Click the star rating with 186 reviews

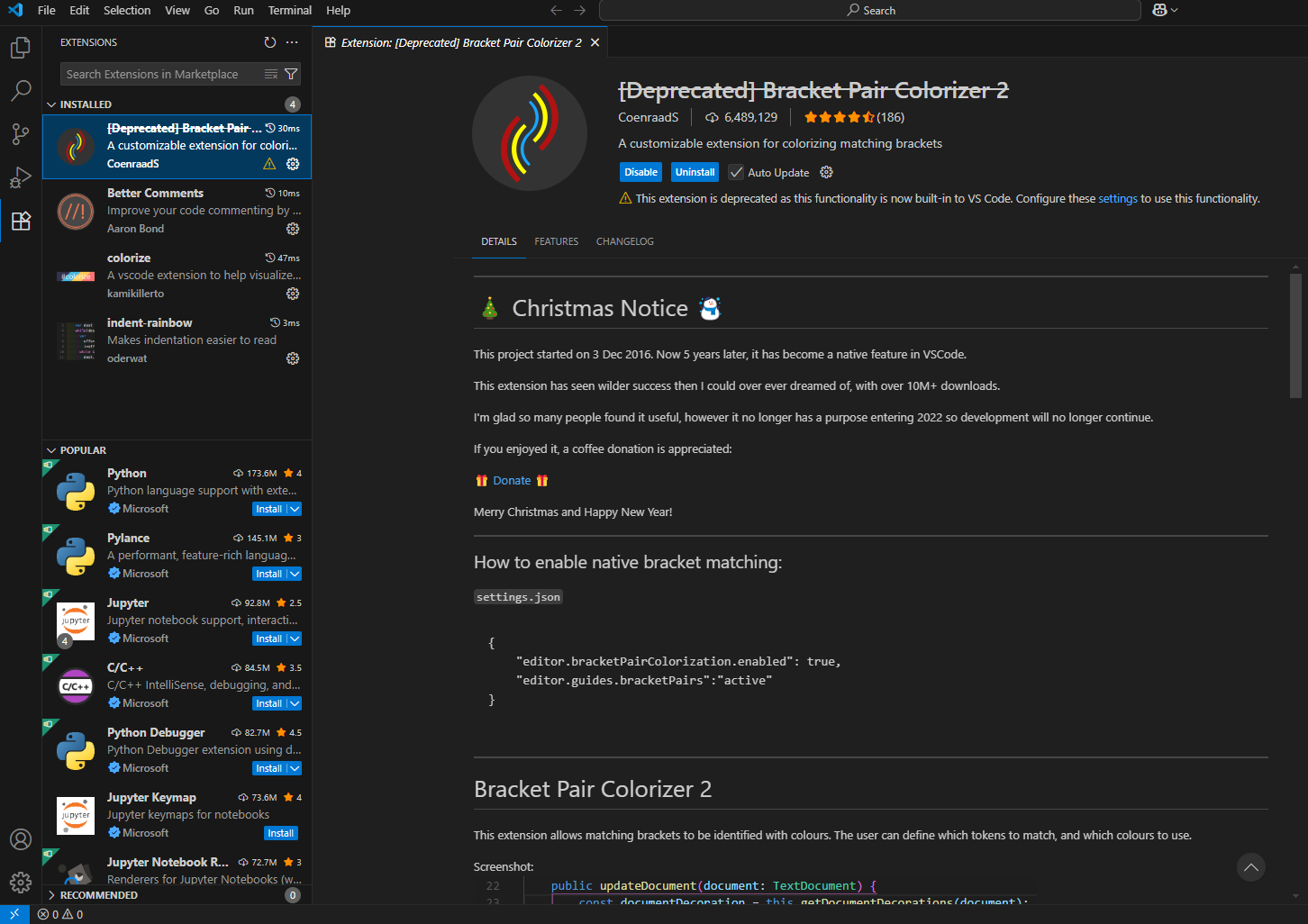(854, 117)
